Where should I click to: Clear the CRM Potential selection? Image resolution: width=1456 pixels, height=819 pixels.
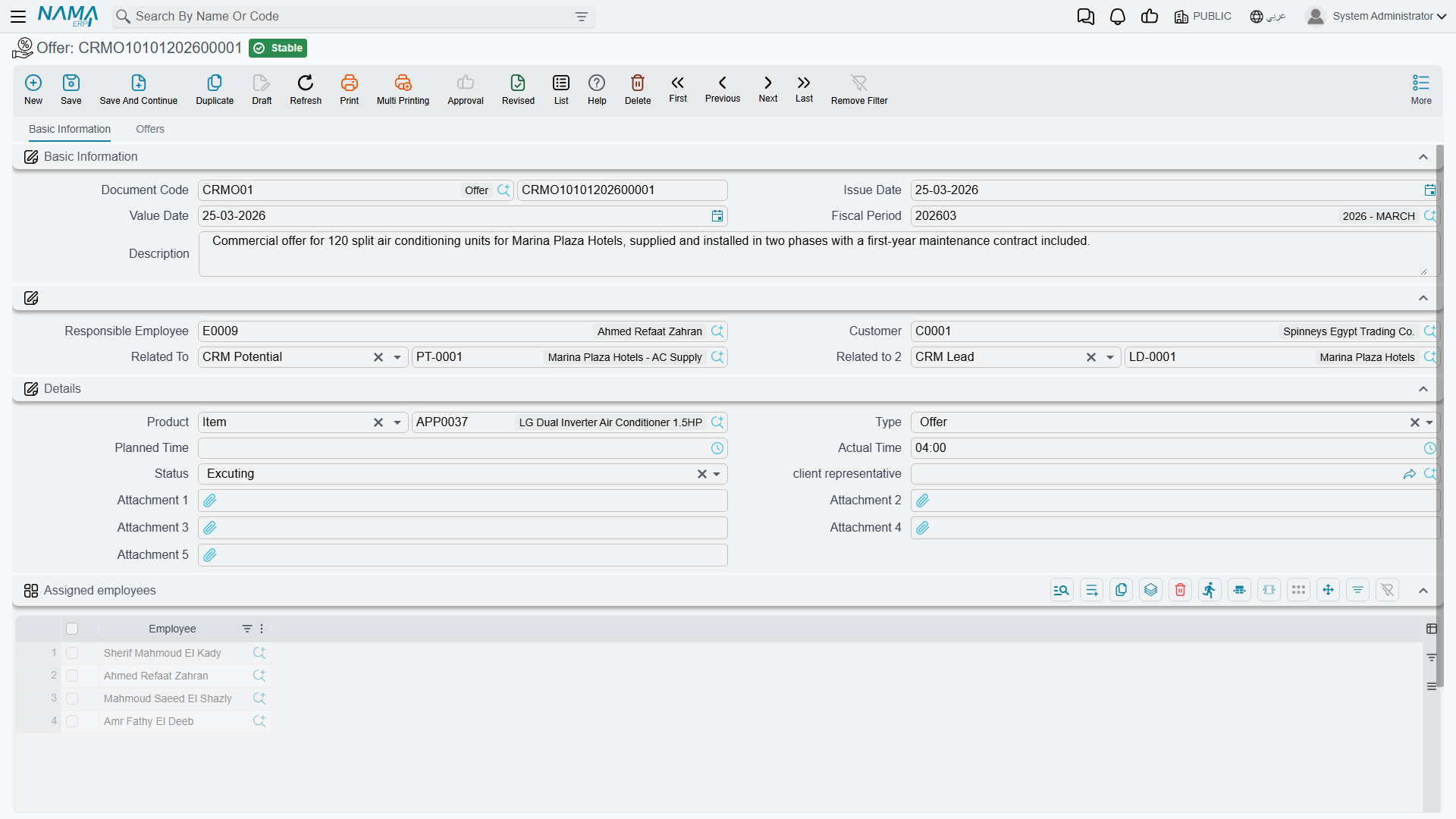click(x=378, y=357)
